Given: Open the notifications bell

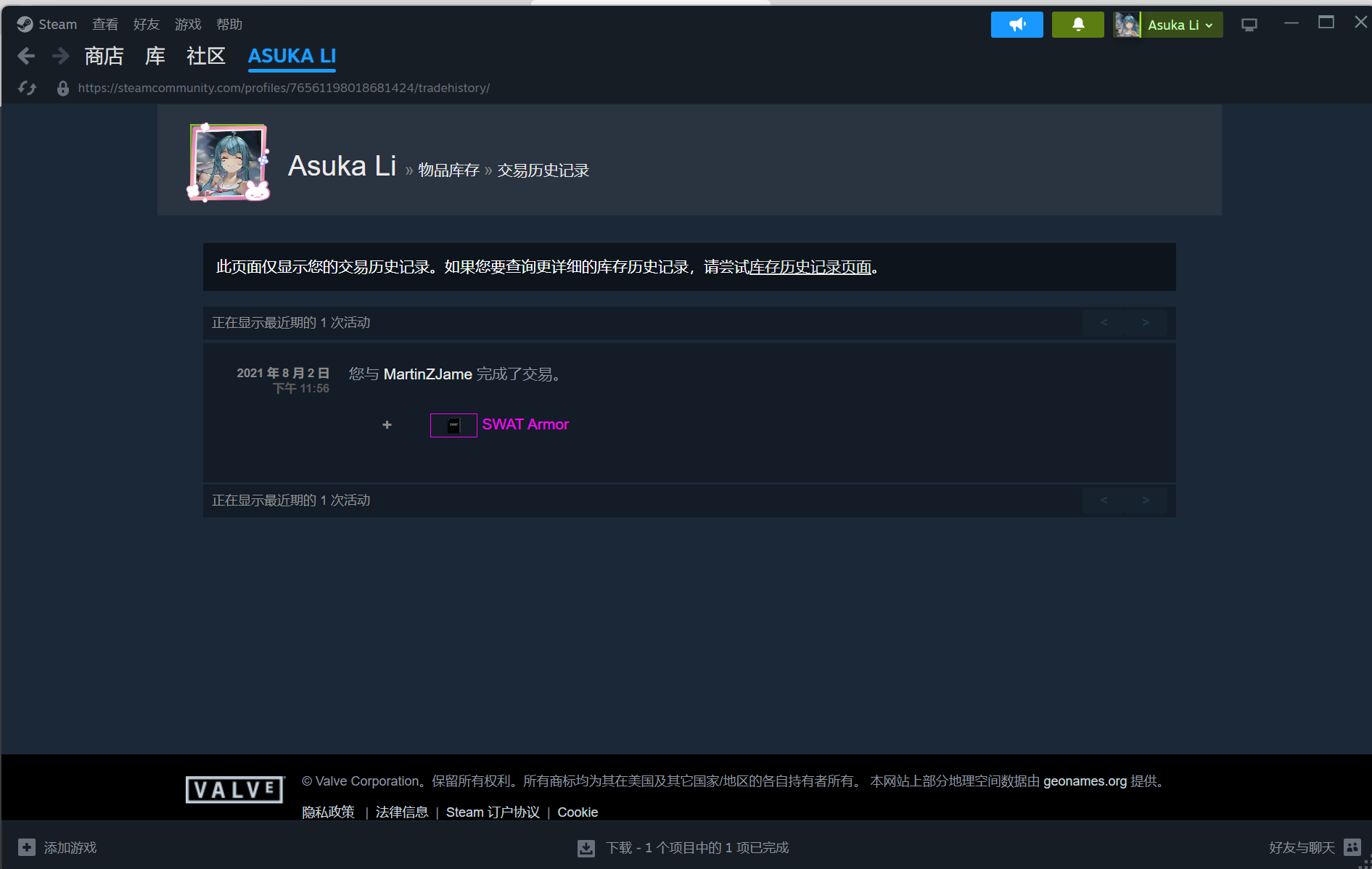Looking at the screenshot, I should pos(1078,25).
